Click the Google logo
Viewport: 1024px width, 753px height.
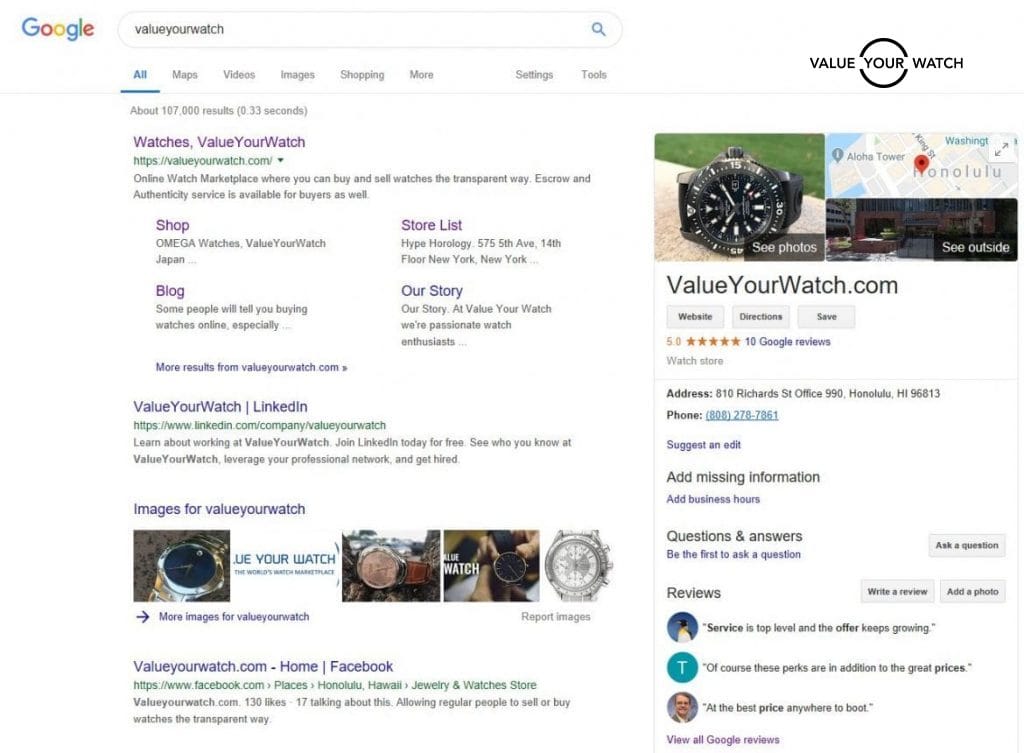[x=58, y=29]
